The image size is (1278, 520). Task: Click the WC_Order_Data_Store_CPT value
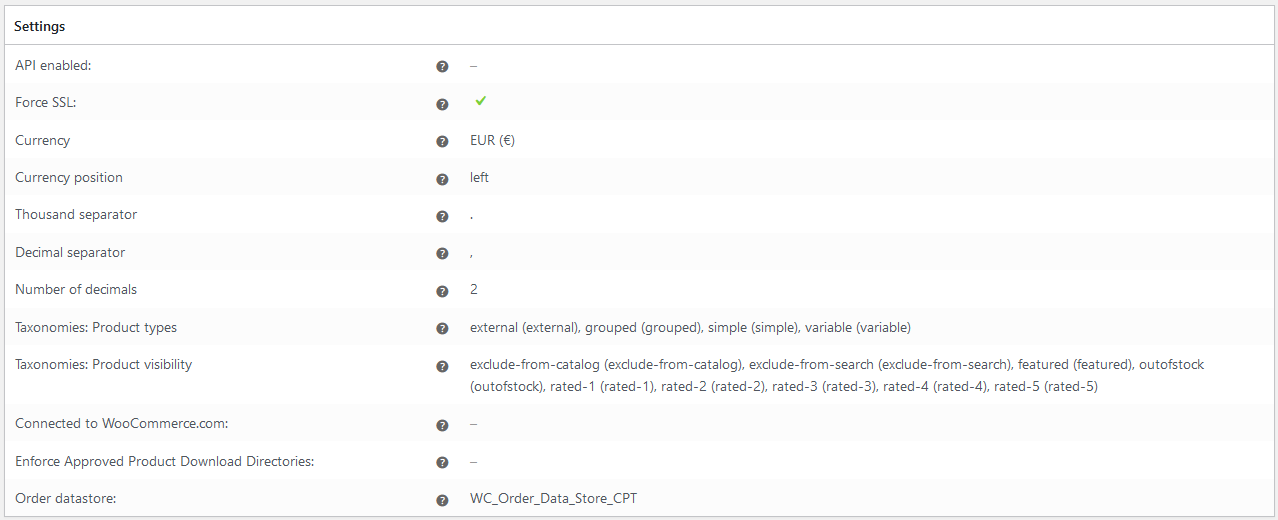tap(553, 497)
